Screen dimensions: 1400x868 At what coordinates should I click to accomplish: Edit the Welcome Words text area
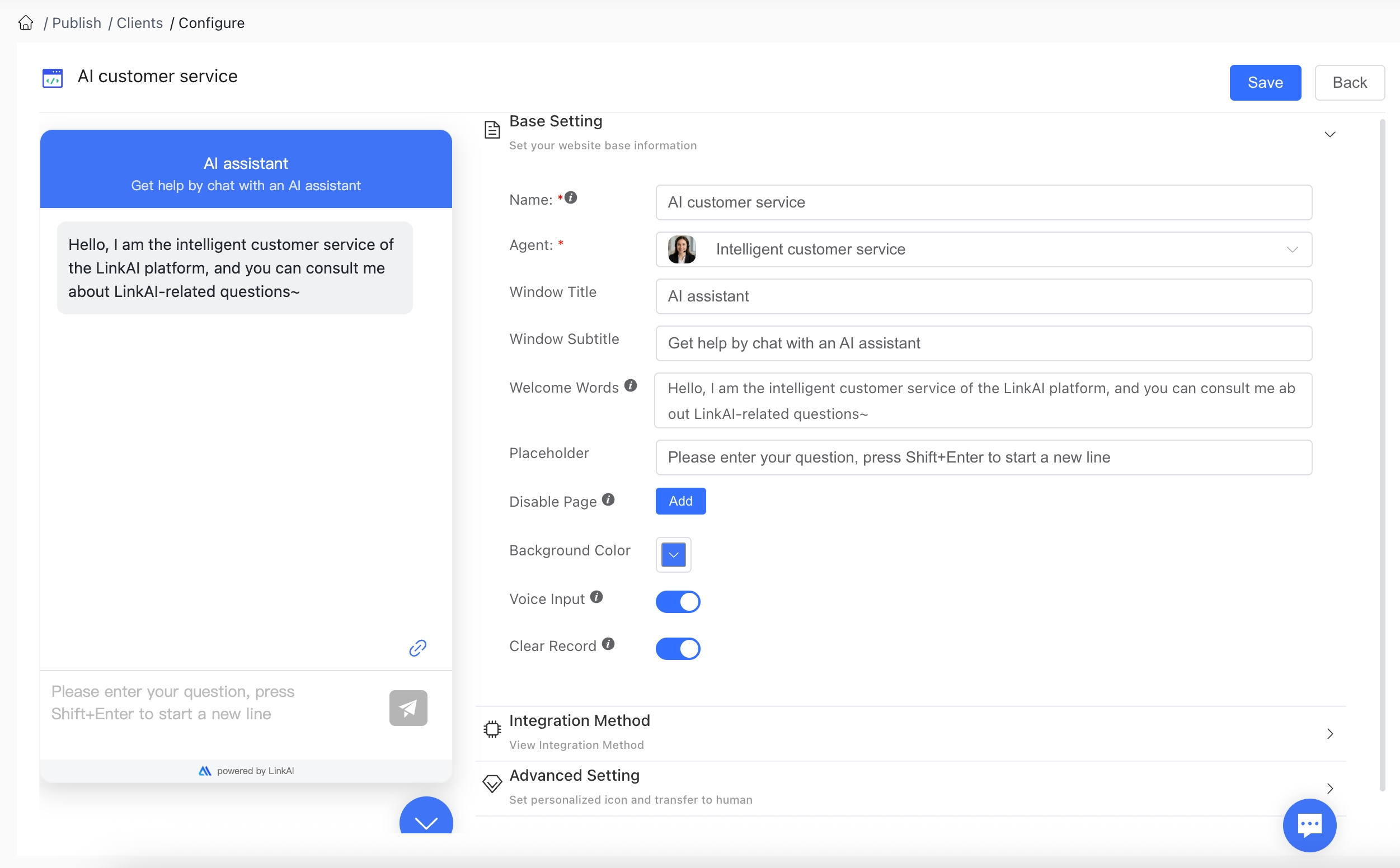pyautogui.click(x=984, y=400)
